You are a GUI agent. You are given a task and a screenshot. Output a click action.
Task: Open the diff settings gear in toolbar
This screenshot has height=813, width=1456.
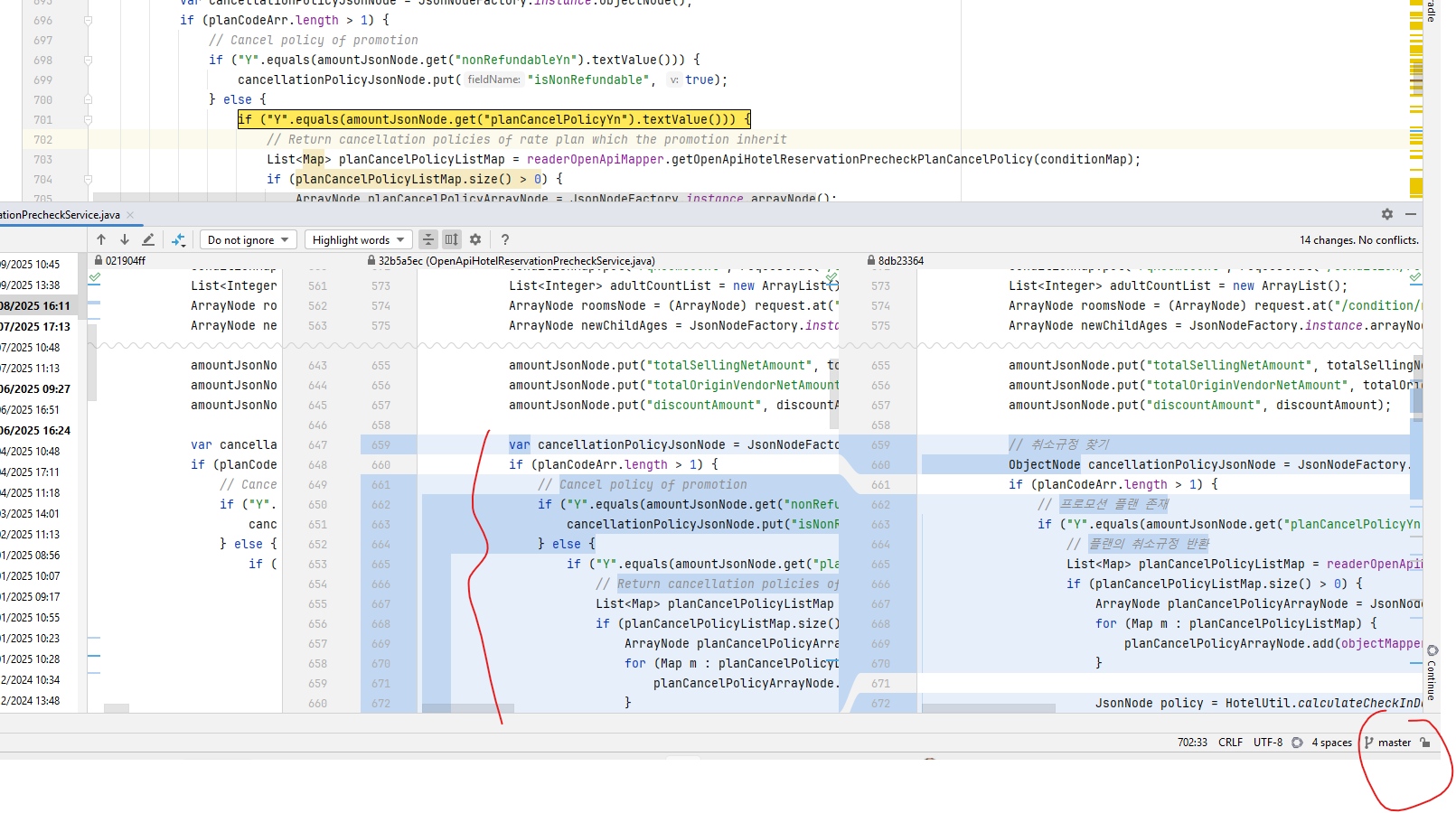(x=475, y=239)
